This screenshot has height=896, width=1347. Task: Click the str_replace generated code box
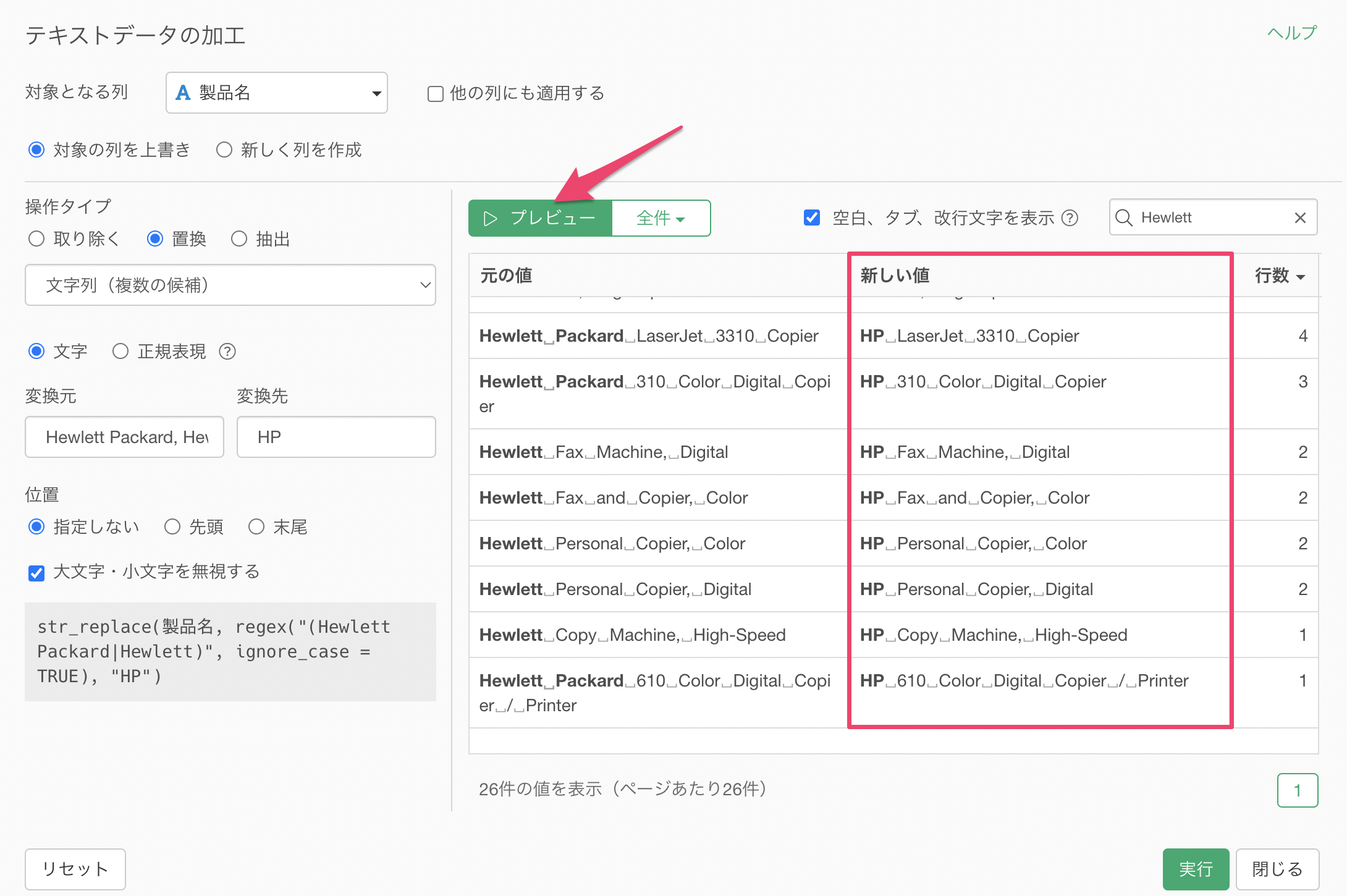230,651
